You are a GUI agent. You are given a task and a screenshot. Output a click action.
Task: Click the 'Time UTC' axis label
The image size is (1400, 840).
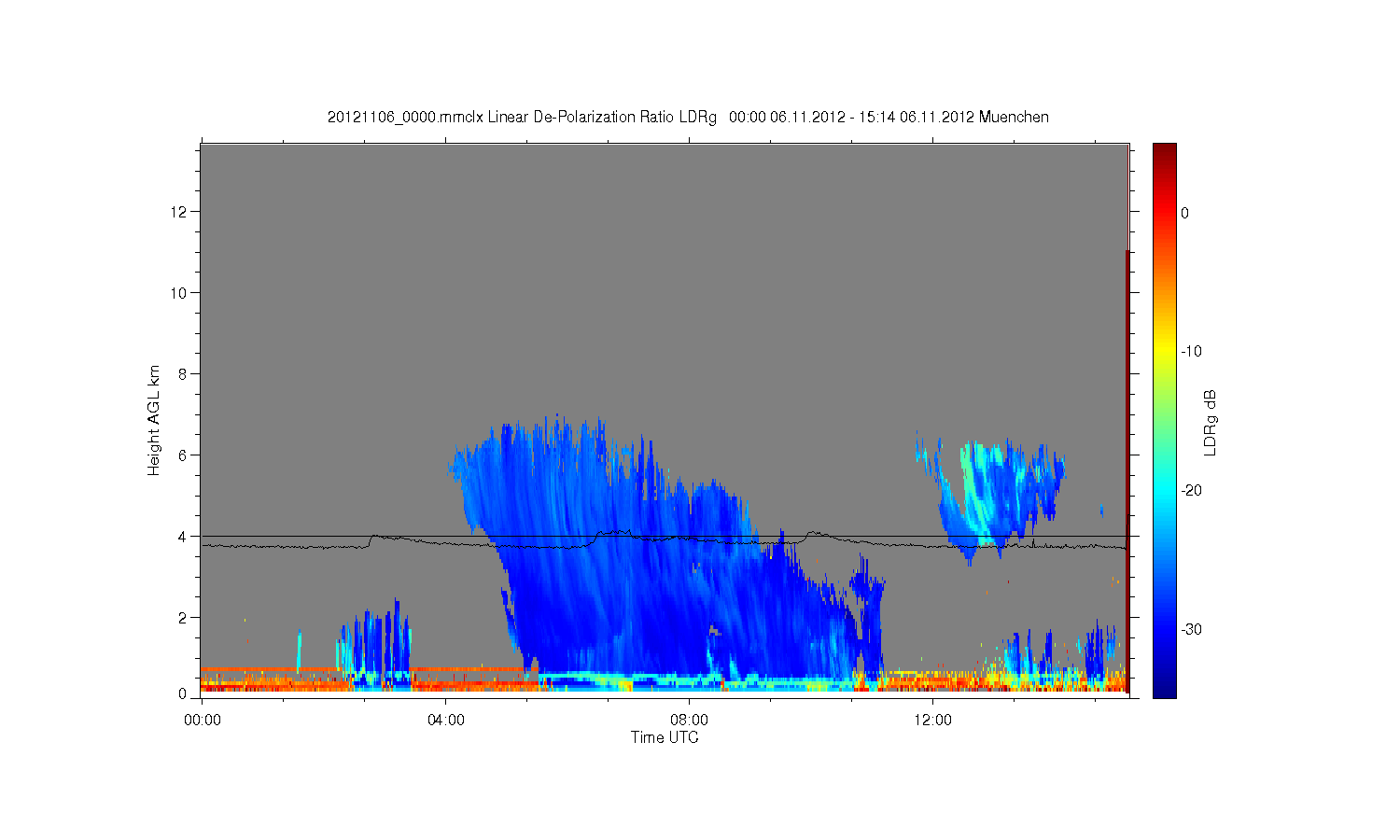point(665,737)
